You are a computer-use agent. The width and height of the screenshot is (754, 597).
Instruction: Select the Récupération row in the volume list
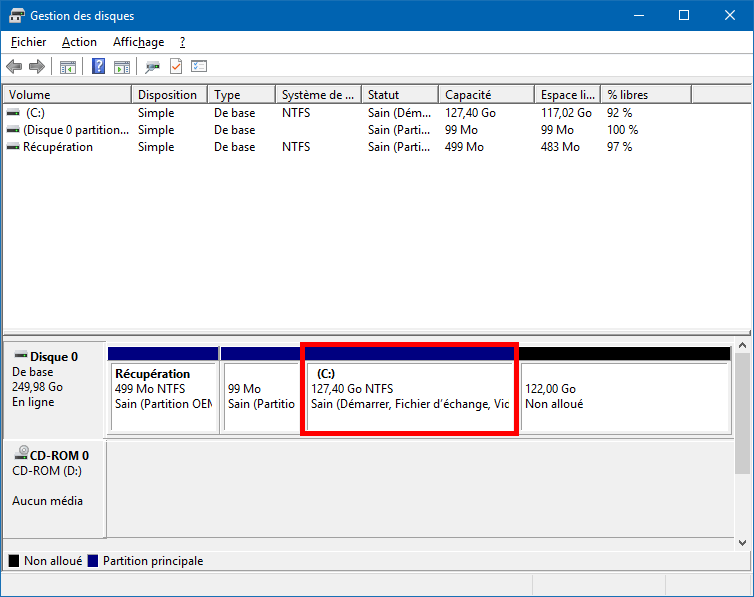(377, 147)
